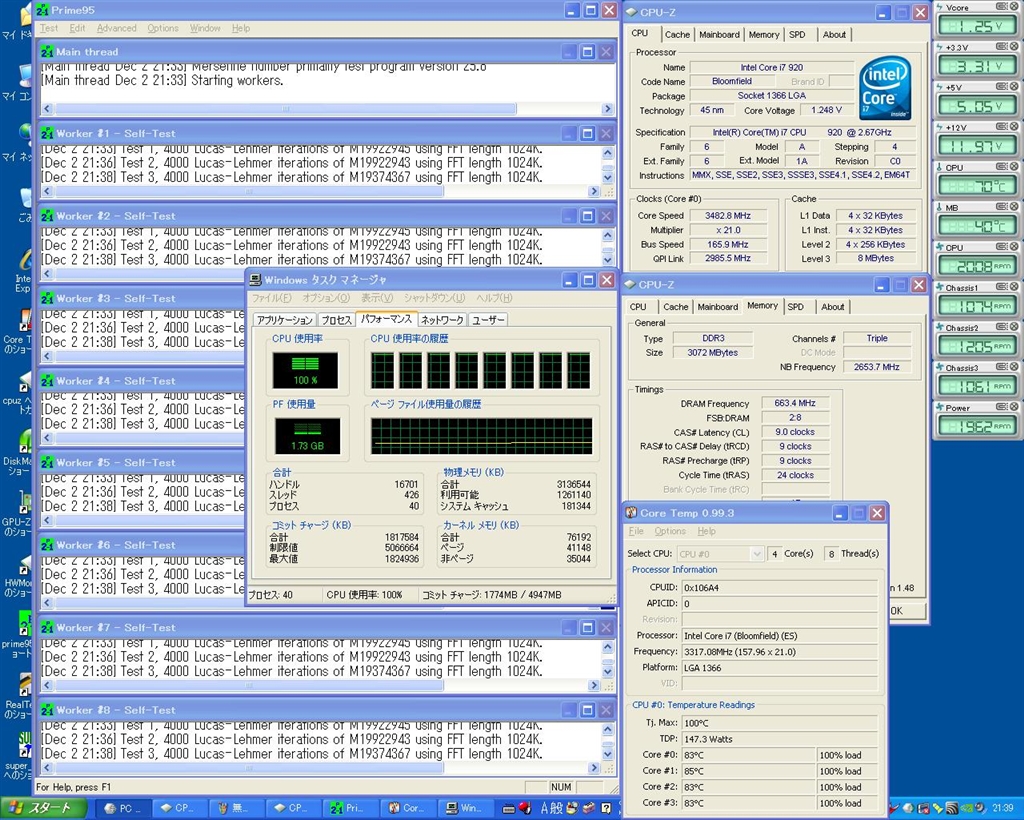Image resolution: width=1024 pixels, height=820 pixels.
Task: Open the Advanced menu in Prime95
Action: point(116,29)
